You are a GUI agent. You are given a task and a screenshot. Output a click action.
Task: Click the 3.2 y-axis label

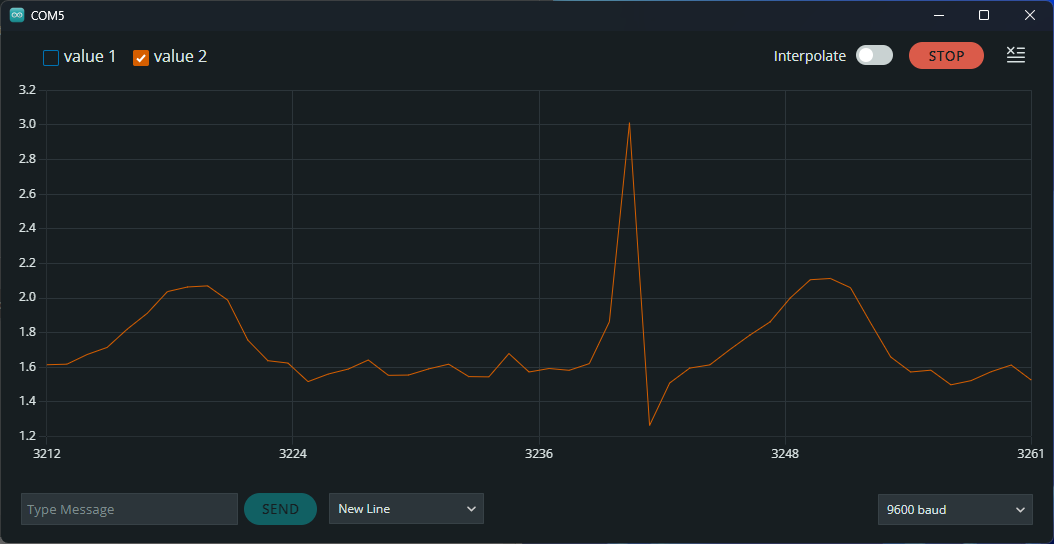tap(27, 90)
